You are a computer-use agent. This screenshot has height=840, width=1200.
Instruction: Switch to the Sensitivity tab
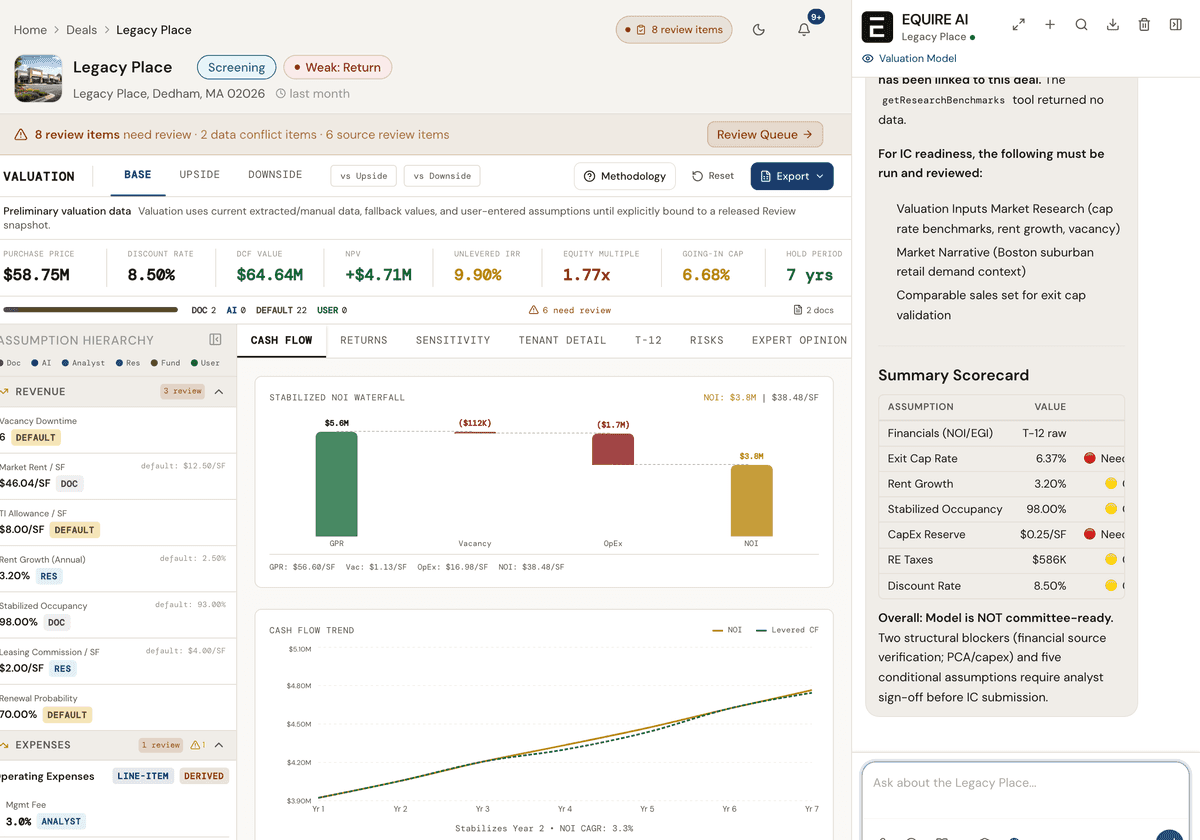click(453, 340)
